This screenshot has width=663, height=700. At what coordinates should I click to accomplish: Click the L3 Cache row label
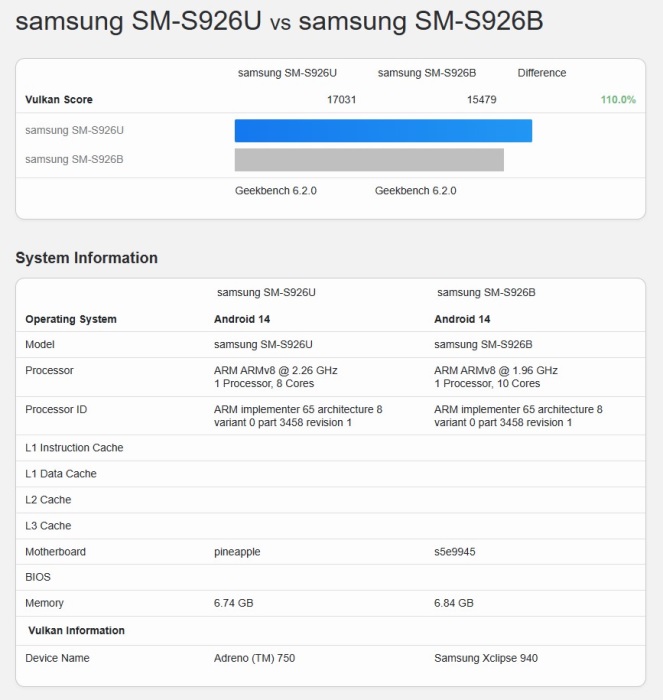tap(48, 526)
